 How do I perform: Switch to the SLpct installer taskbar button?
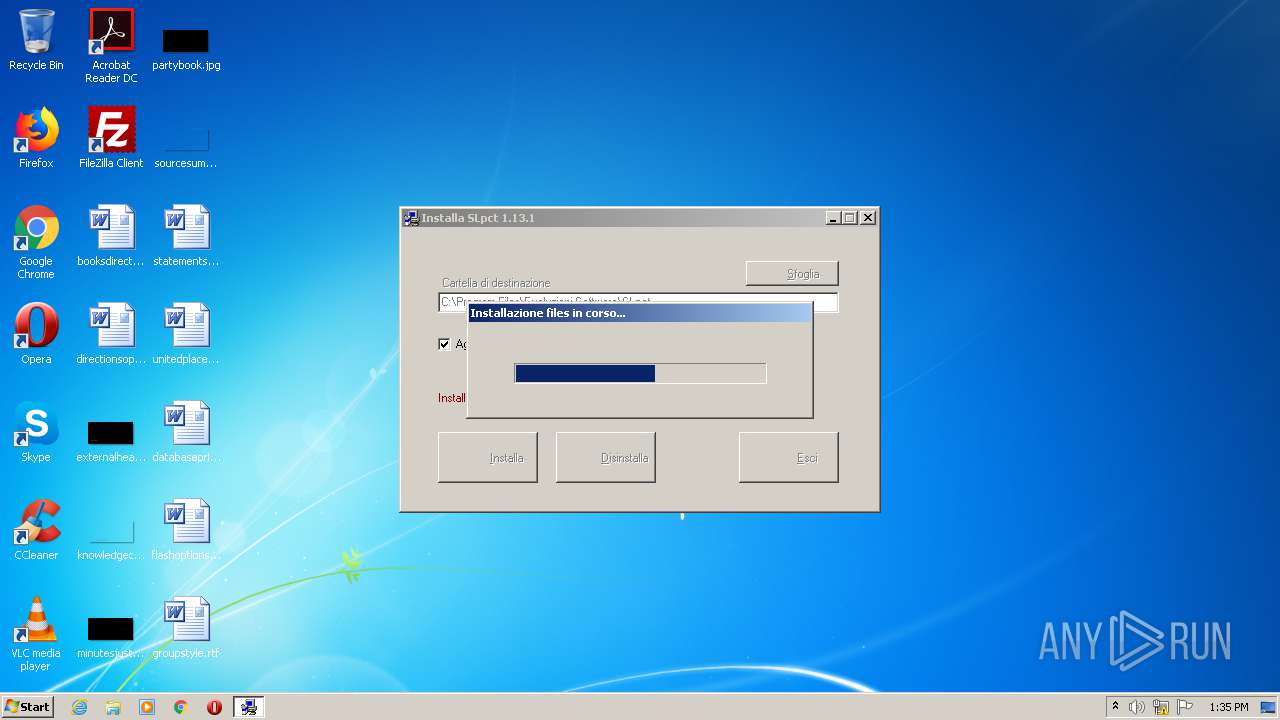[x=248, y=707]
